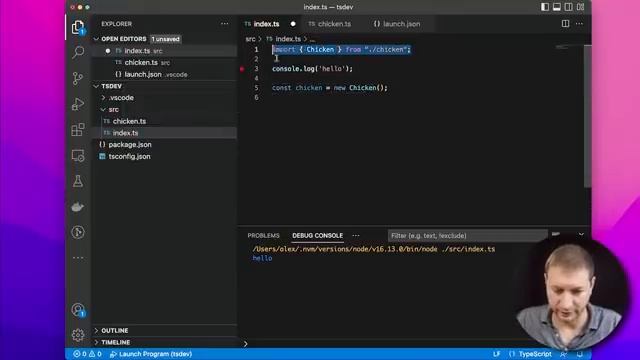The width and height of the screenshot is (640, 360).
Task: Toggle secondary side bar layout icon
Action: point(569,7)
